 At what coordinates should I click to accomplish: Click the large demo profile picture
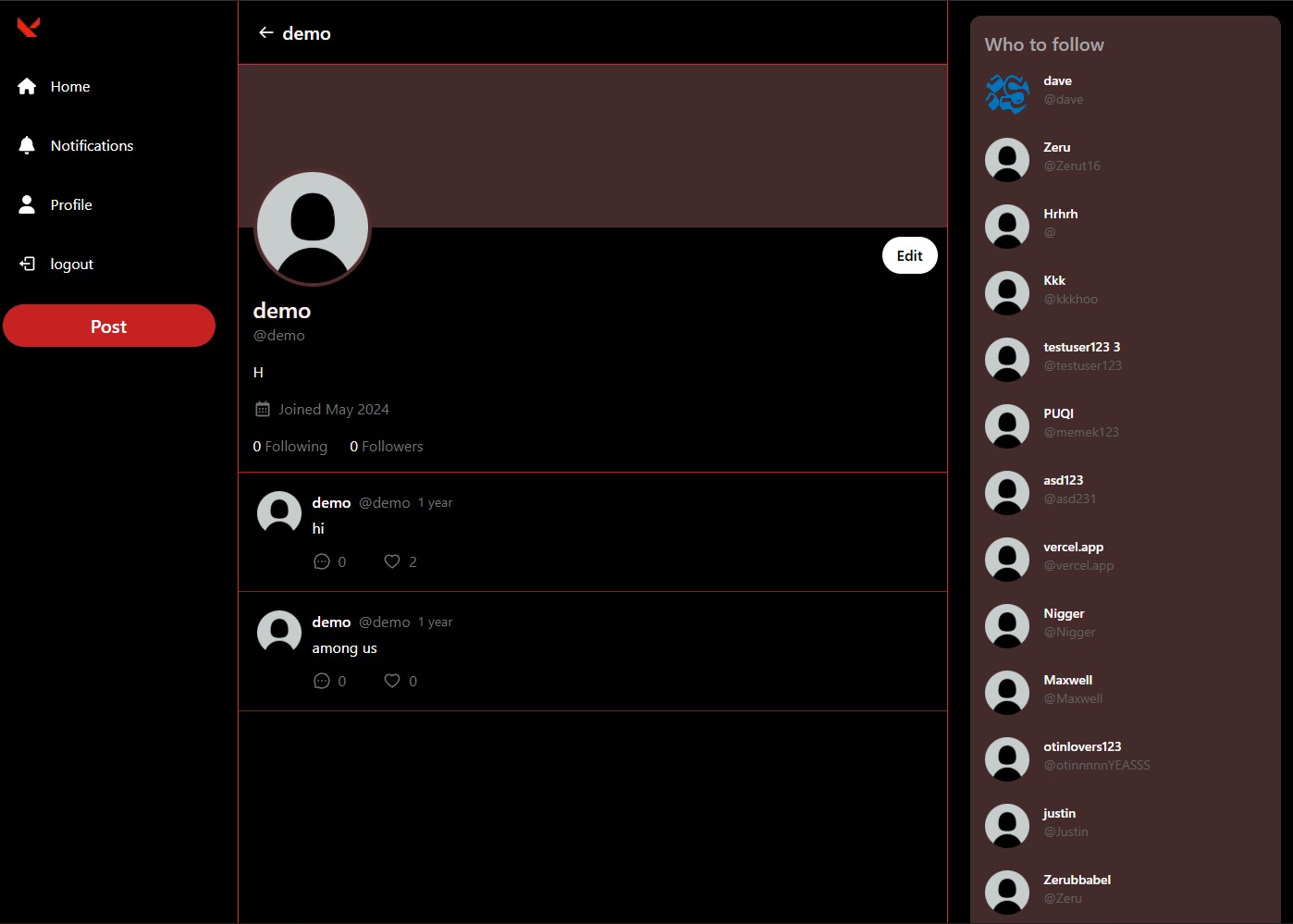coord(313,228)
